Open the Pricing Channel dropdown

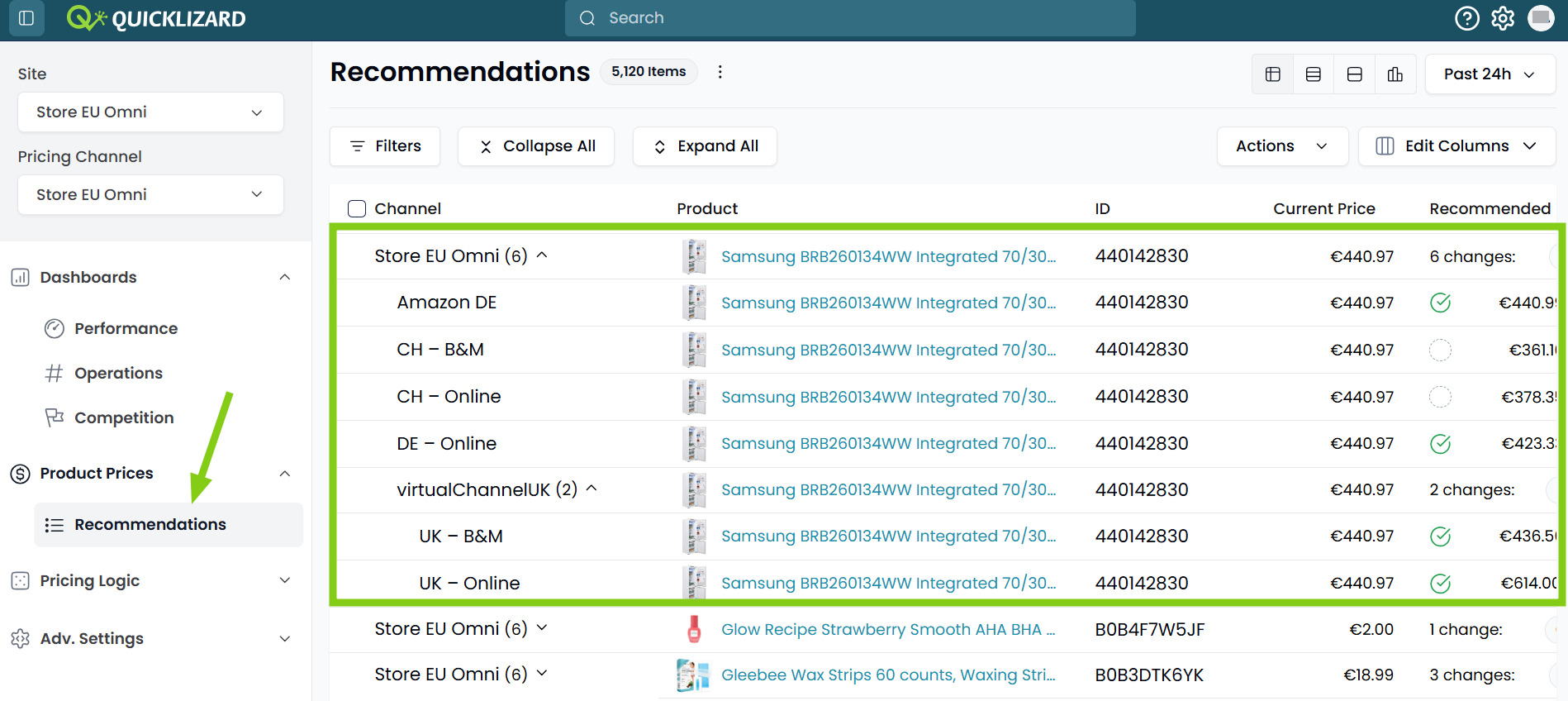coord(150,195)
